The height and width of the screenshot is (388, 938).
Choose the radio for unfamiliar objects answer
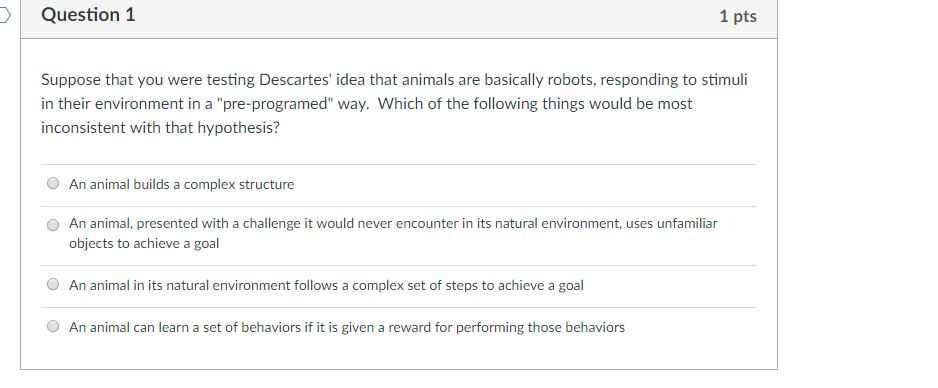point(53,225)
